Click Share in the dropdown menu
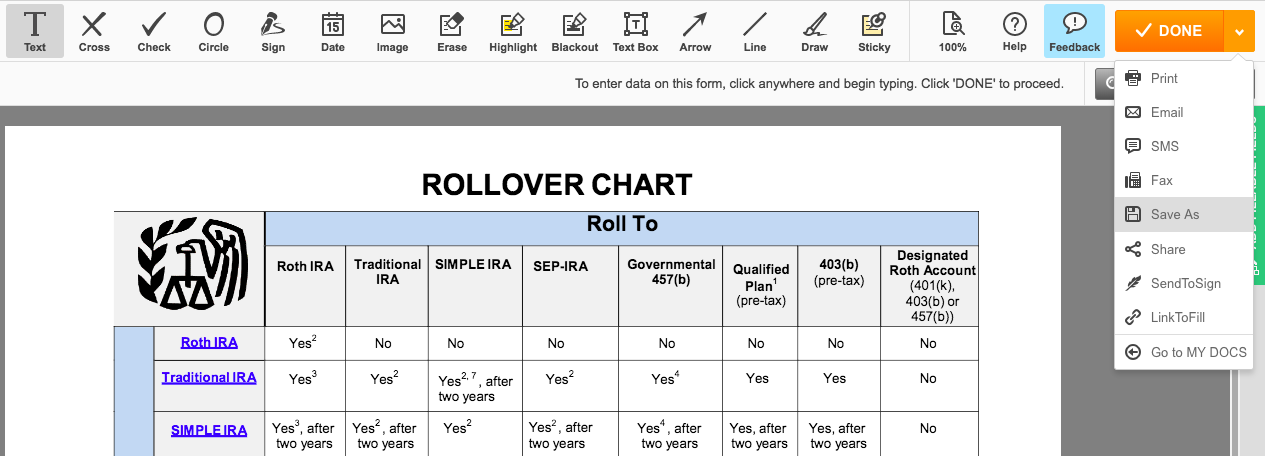The image size is (1265, 456). tap(1184, 249)
